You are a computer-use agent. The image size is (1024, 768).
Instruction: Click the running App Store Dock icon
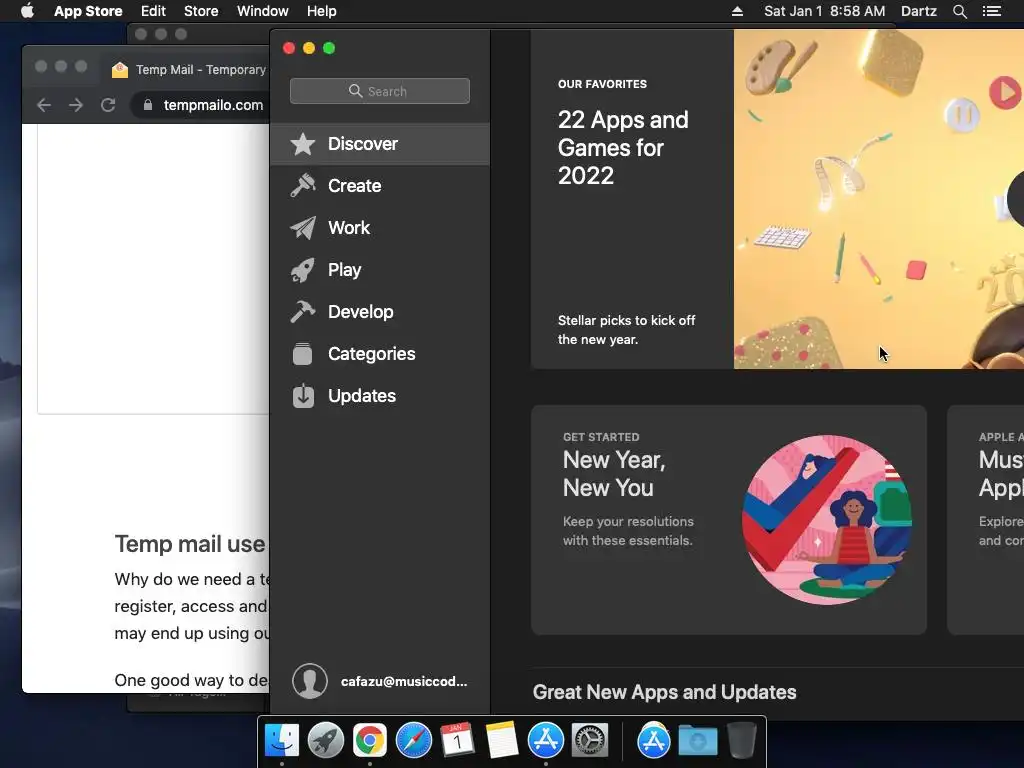[x=545, y=741]
